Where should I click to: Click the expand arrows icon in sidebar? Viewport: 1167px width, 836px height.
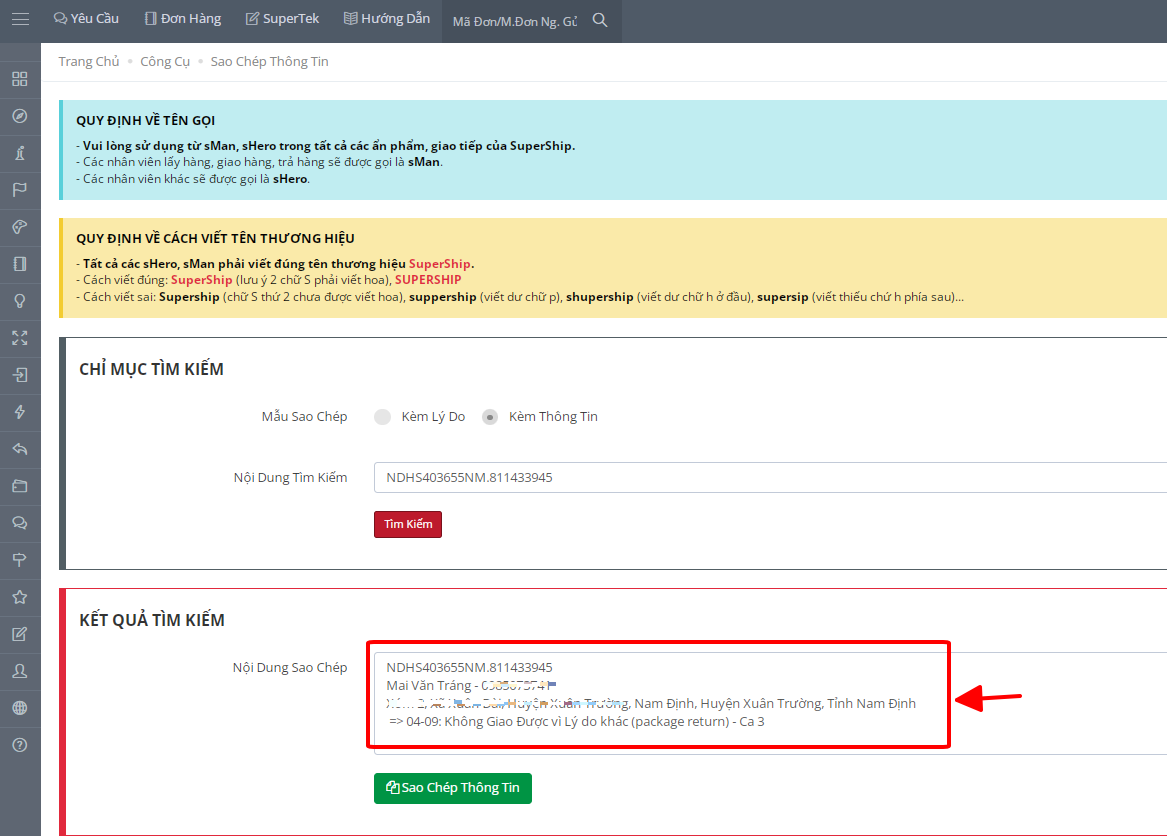pyautogui.click(x=20, y=338)
